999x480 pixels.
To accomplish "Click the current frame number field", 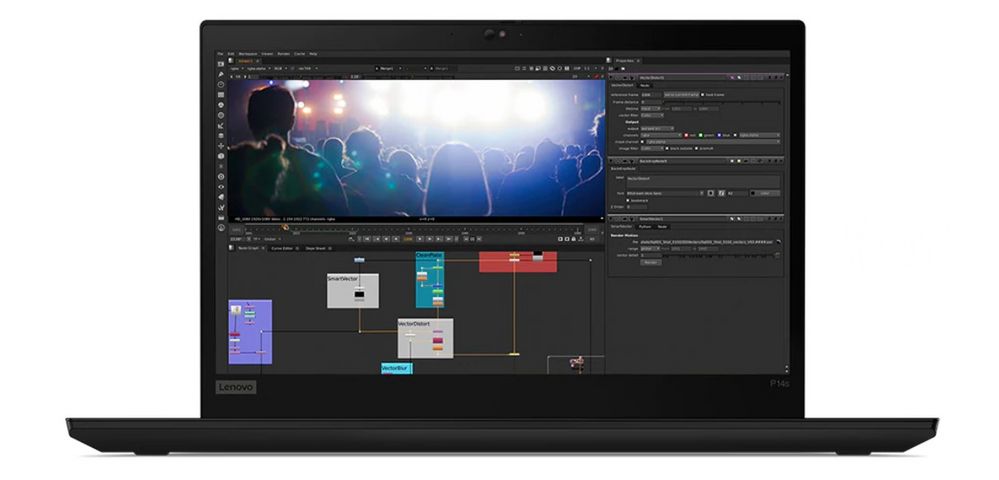I will click(408, 238).
